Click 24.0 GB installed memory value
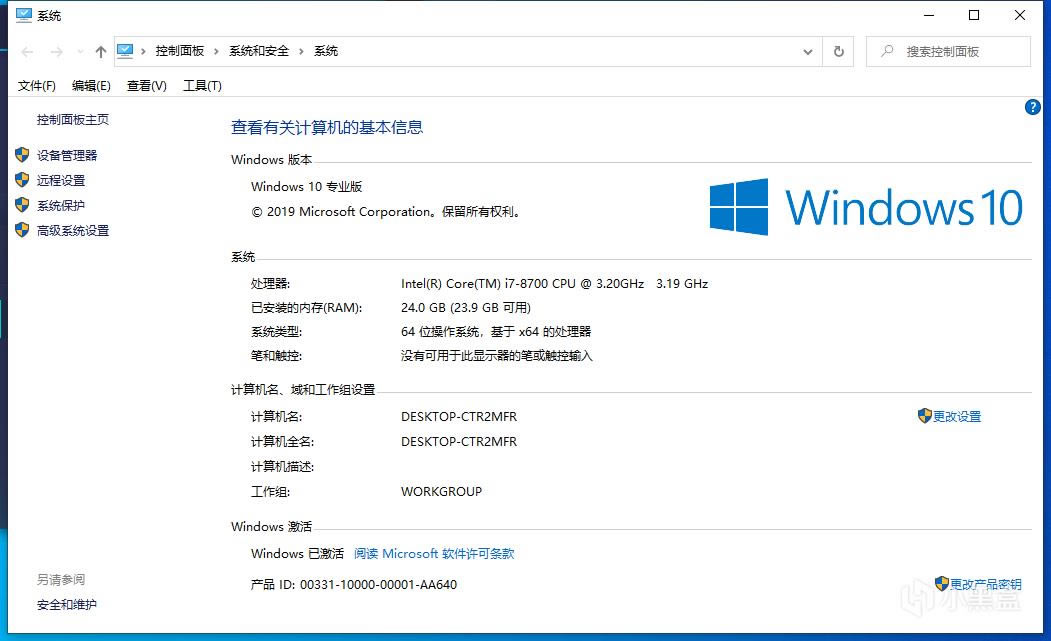Viewport: 1051px width, 641px height. (466, 308)
